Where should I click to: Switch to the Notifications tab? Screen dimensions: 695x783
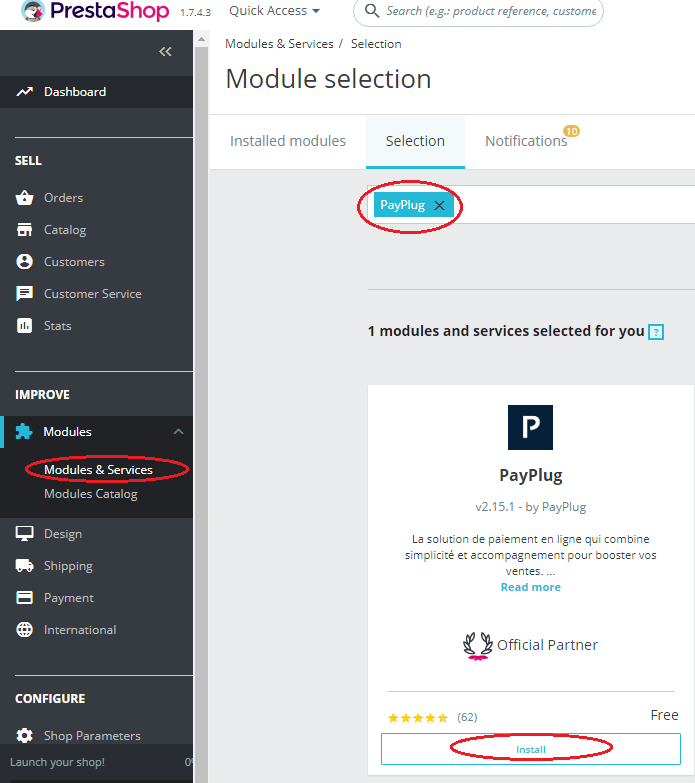(x=526, y=141)
